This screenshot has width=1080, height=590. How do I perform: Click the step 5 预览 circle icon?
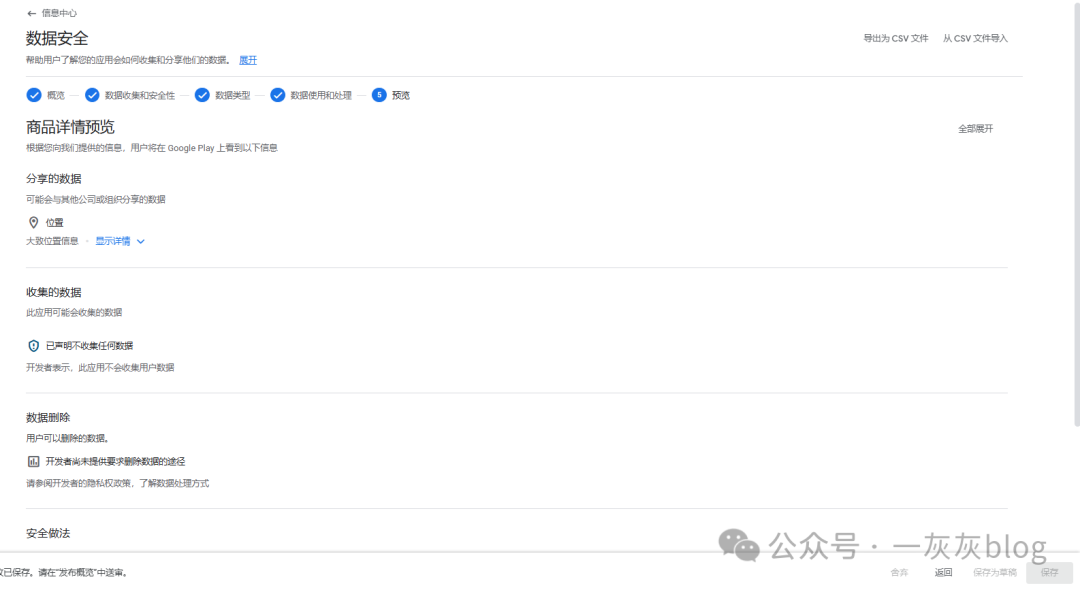(x=379, y=95)
